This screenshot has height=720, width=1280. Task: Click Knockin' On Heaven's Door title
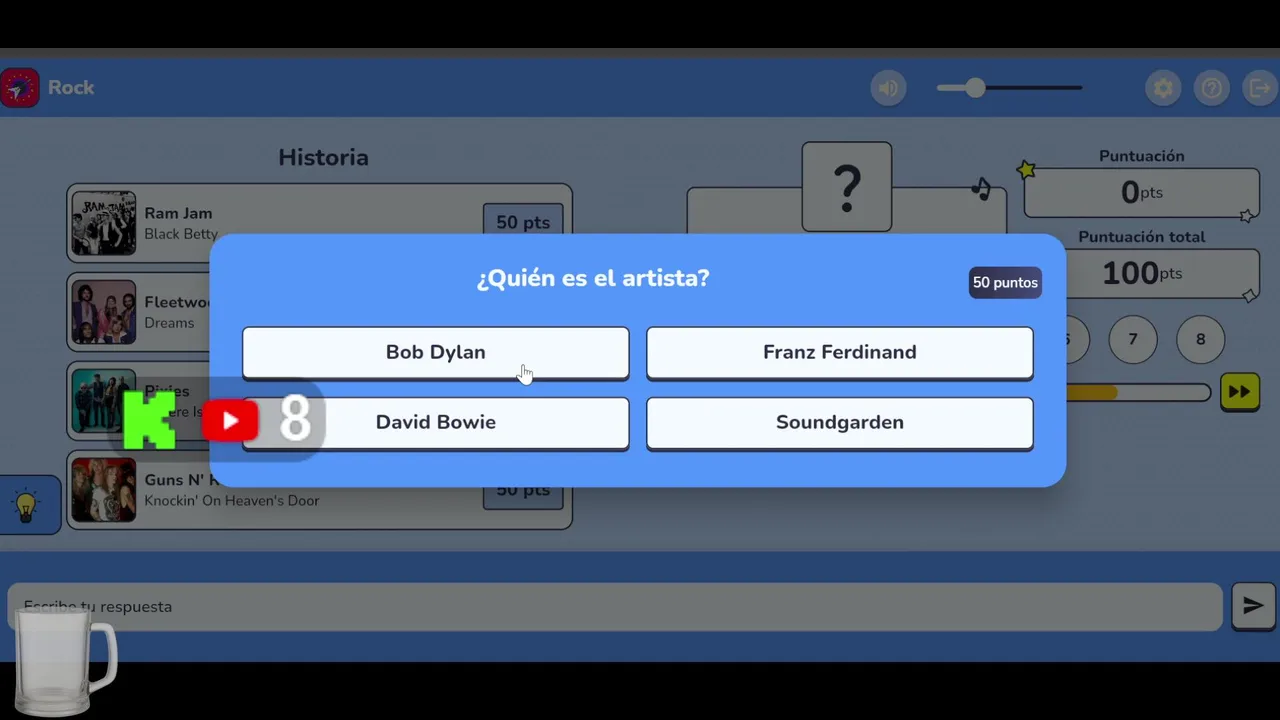point(232,500)
